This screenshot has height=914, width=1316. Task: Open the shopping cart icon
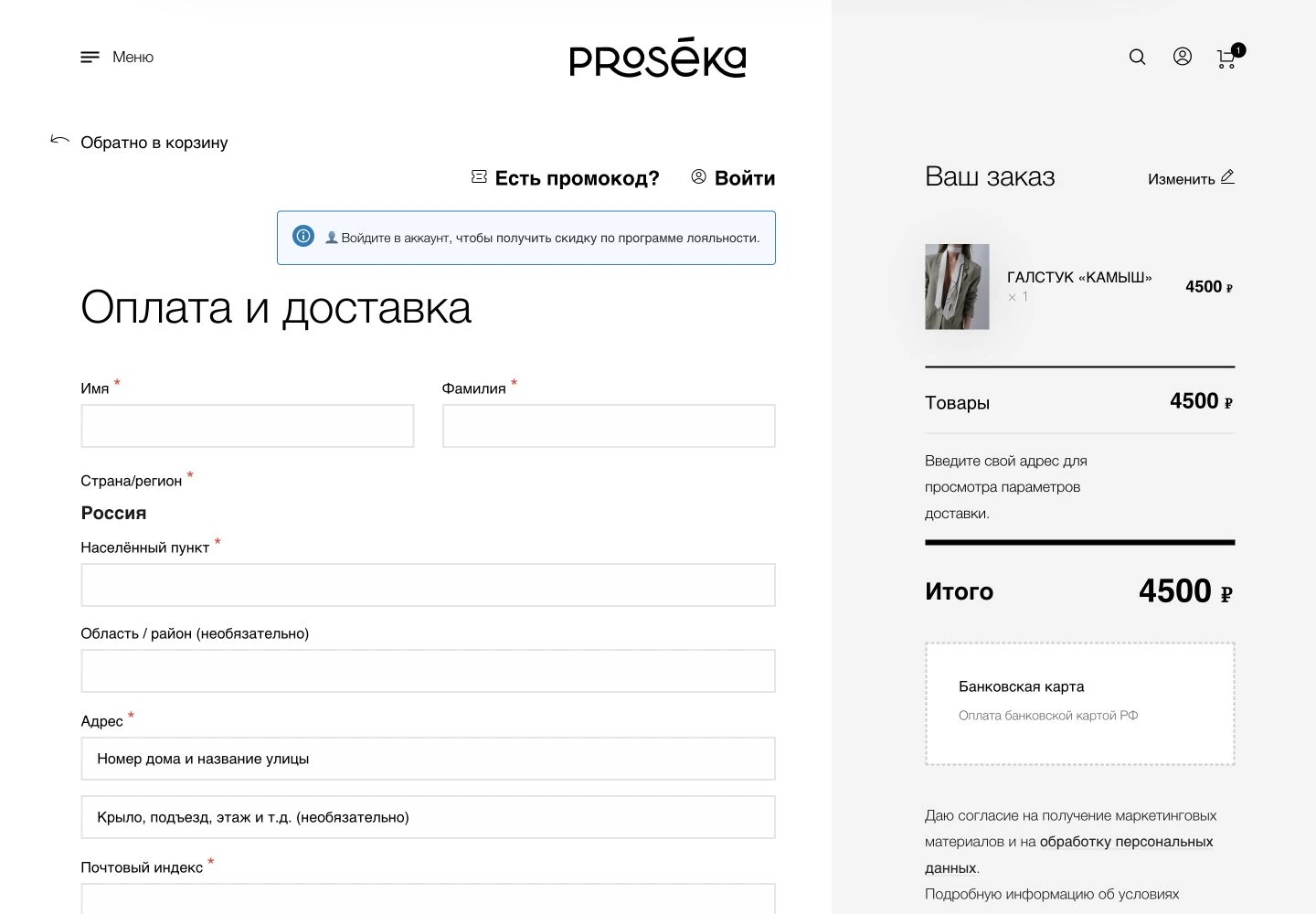pos(1226,59)
